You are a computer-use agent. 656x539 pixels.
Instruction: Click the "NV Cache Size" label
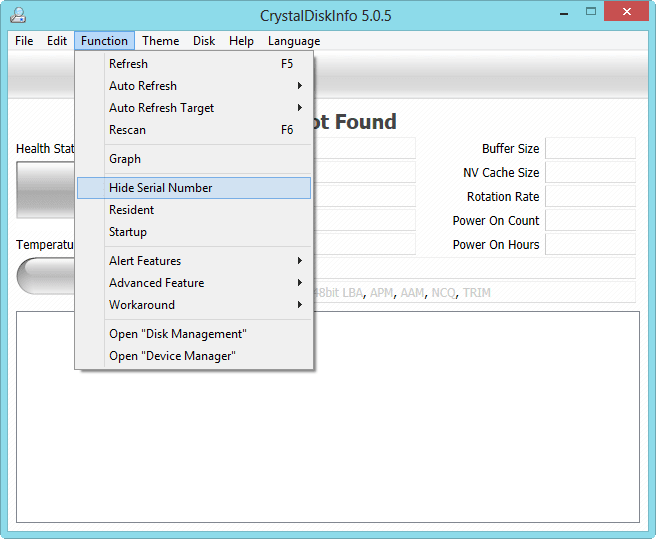[x=501, y=172]
